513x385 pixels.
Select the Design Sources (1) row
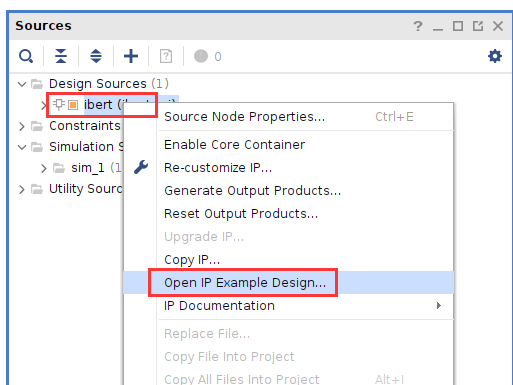[109, 84]
